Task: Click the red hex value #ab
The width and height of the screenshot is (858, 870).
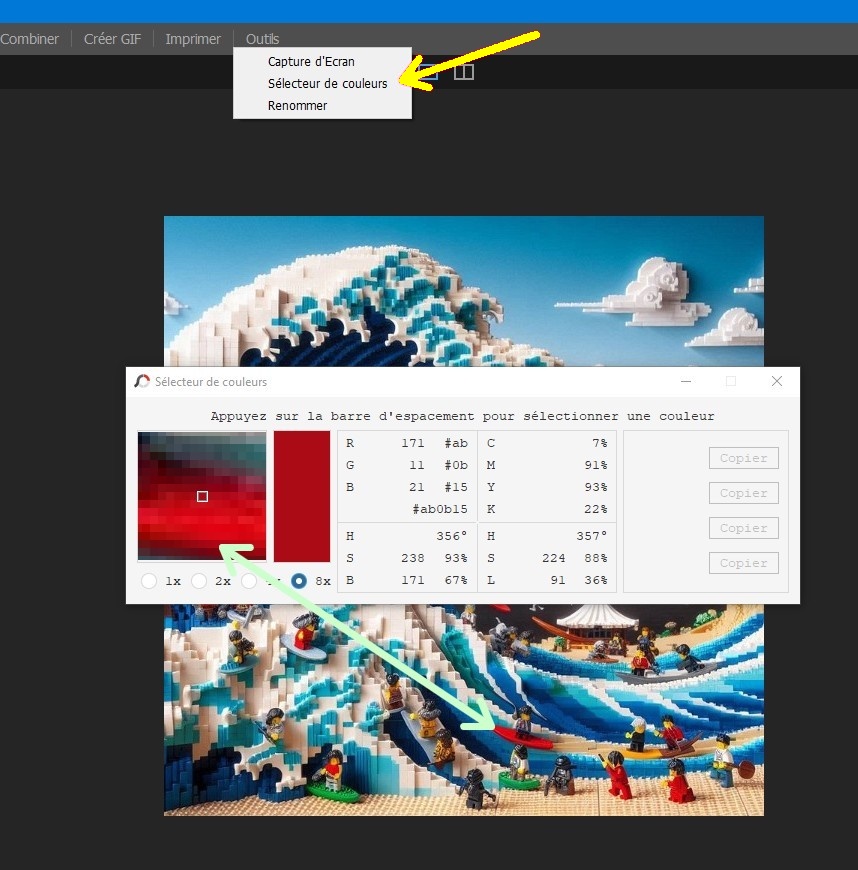Action: tap(456, 443)
